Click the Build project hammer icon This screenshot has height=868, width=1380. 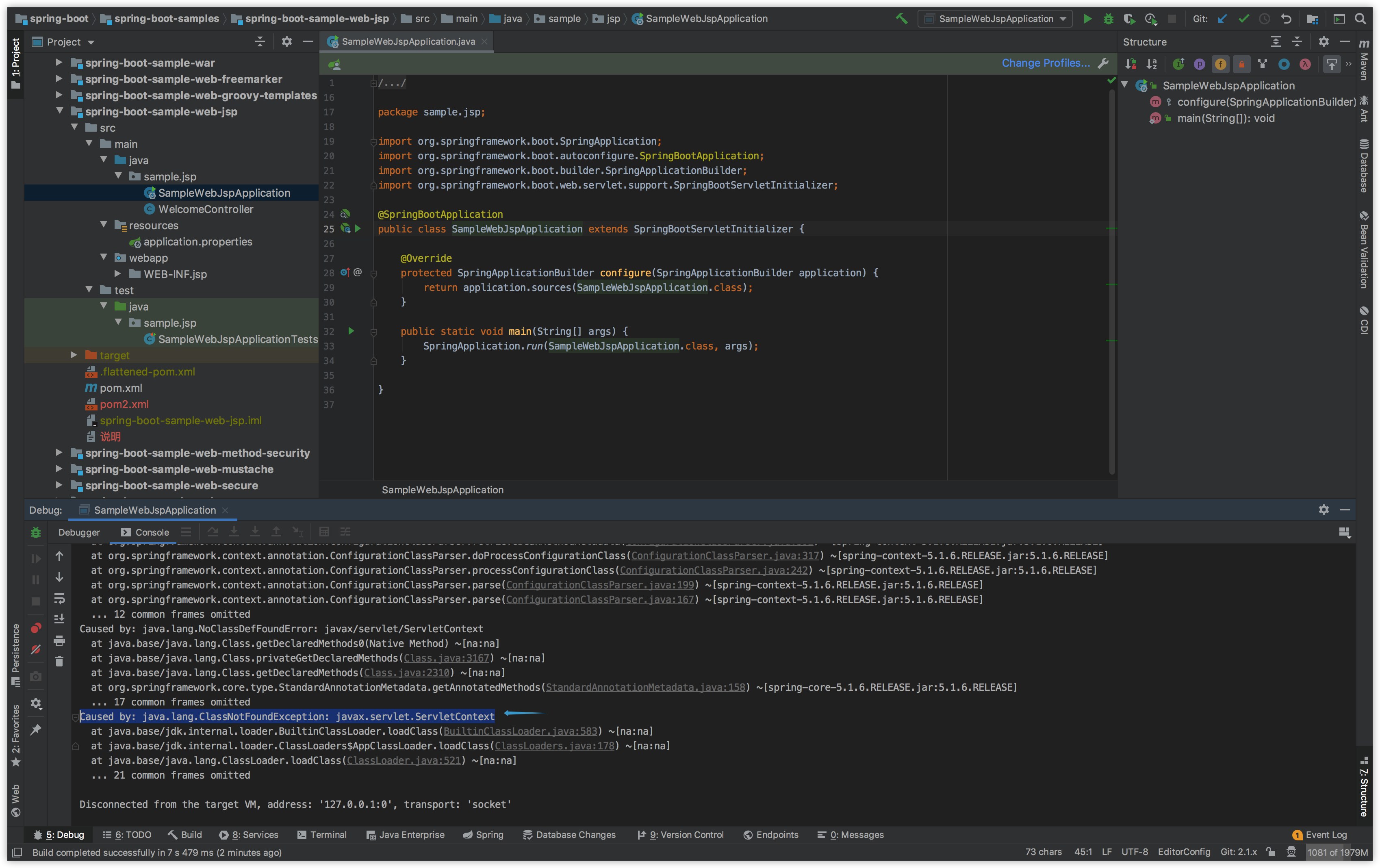(901, 19)
